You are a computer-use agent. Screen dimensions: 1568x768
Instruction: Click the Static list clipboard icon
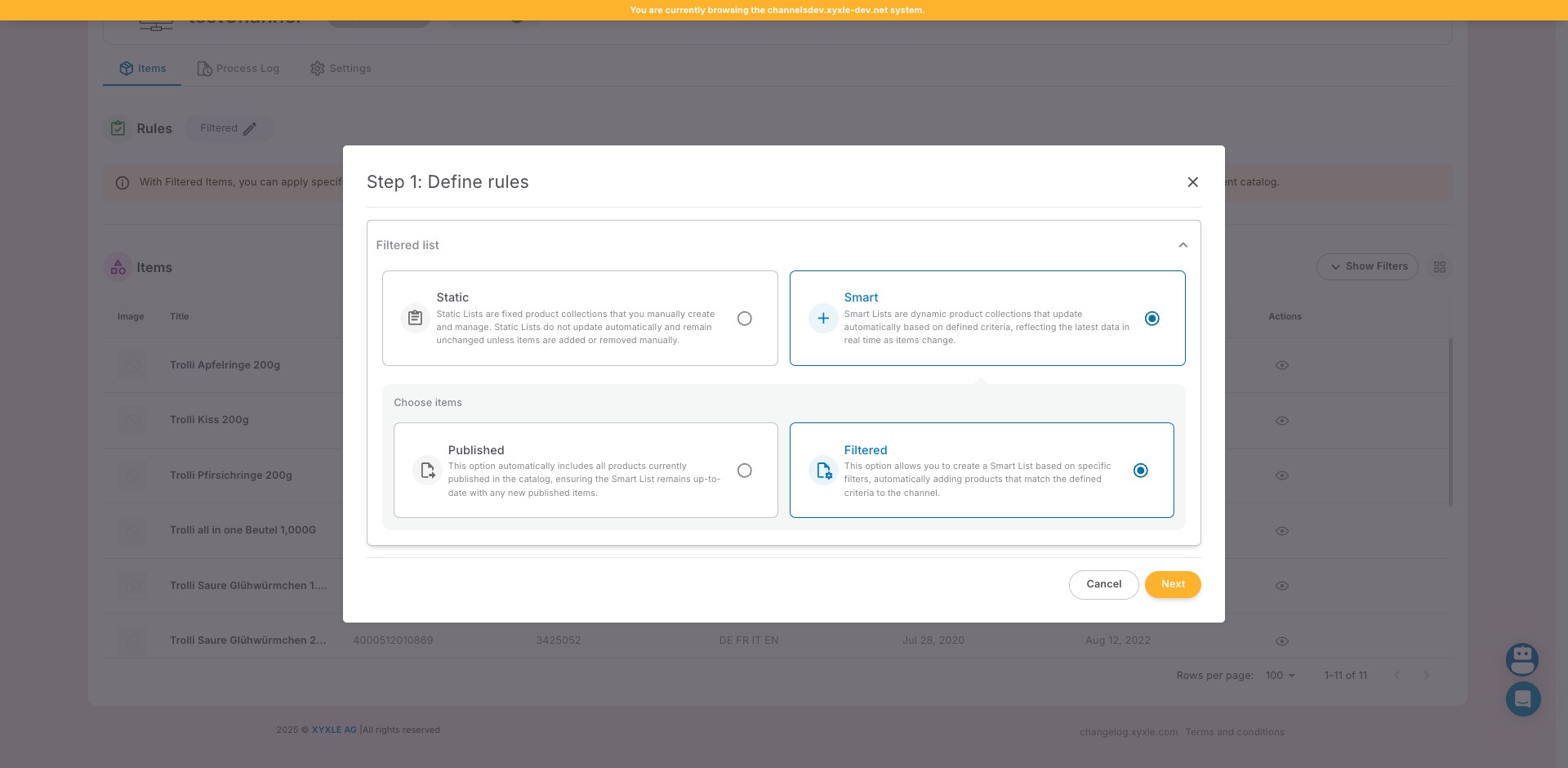(x=415, y=319)
